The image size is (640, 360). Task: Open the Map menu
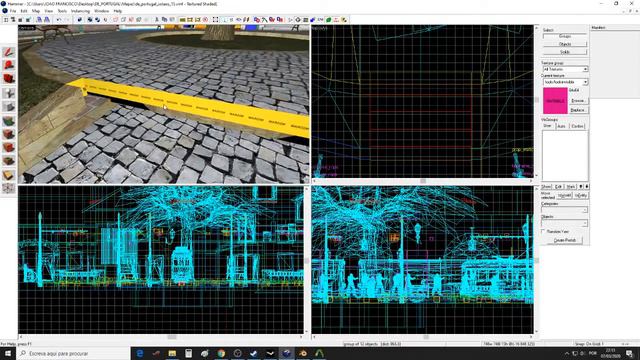(36, 11)
